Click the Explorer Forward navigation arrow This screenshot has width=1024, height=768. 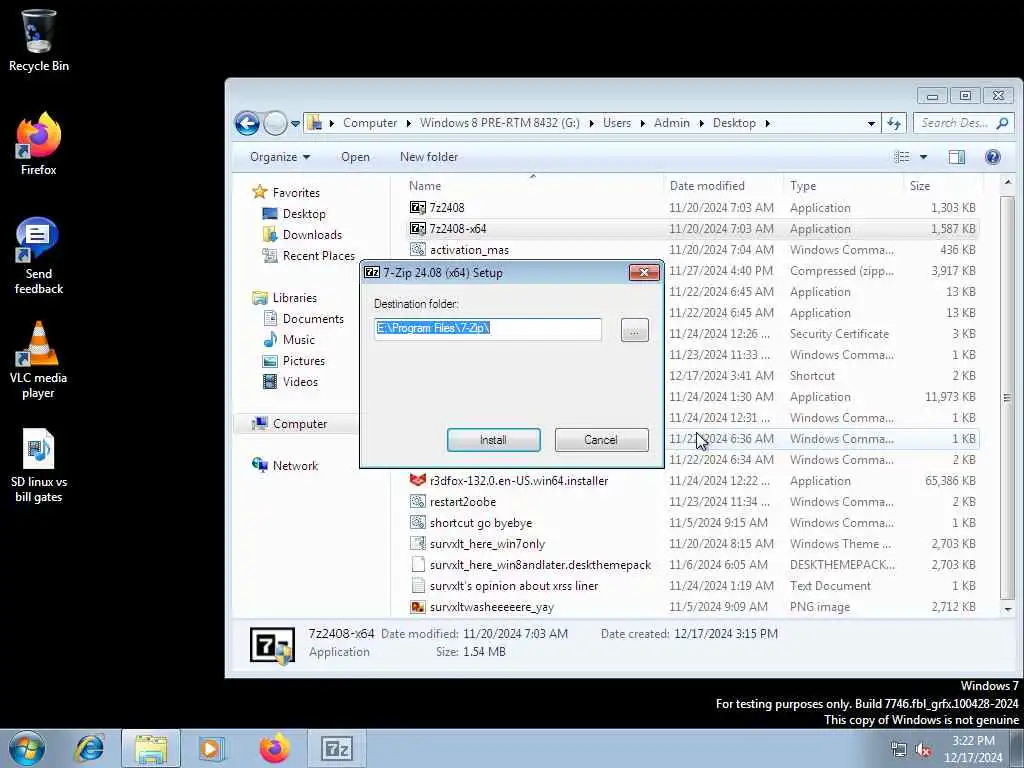coord(275,123)
